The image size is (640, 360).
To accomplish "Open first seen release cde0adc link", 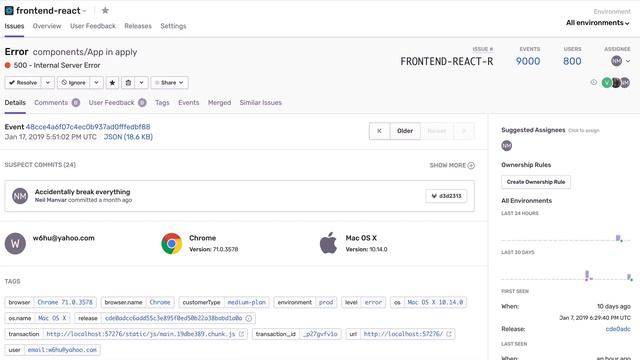I will (618, 329).
